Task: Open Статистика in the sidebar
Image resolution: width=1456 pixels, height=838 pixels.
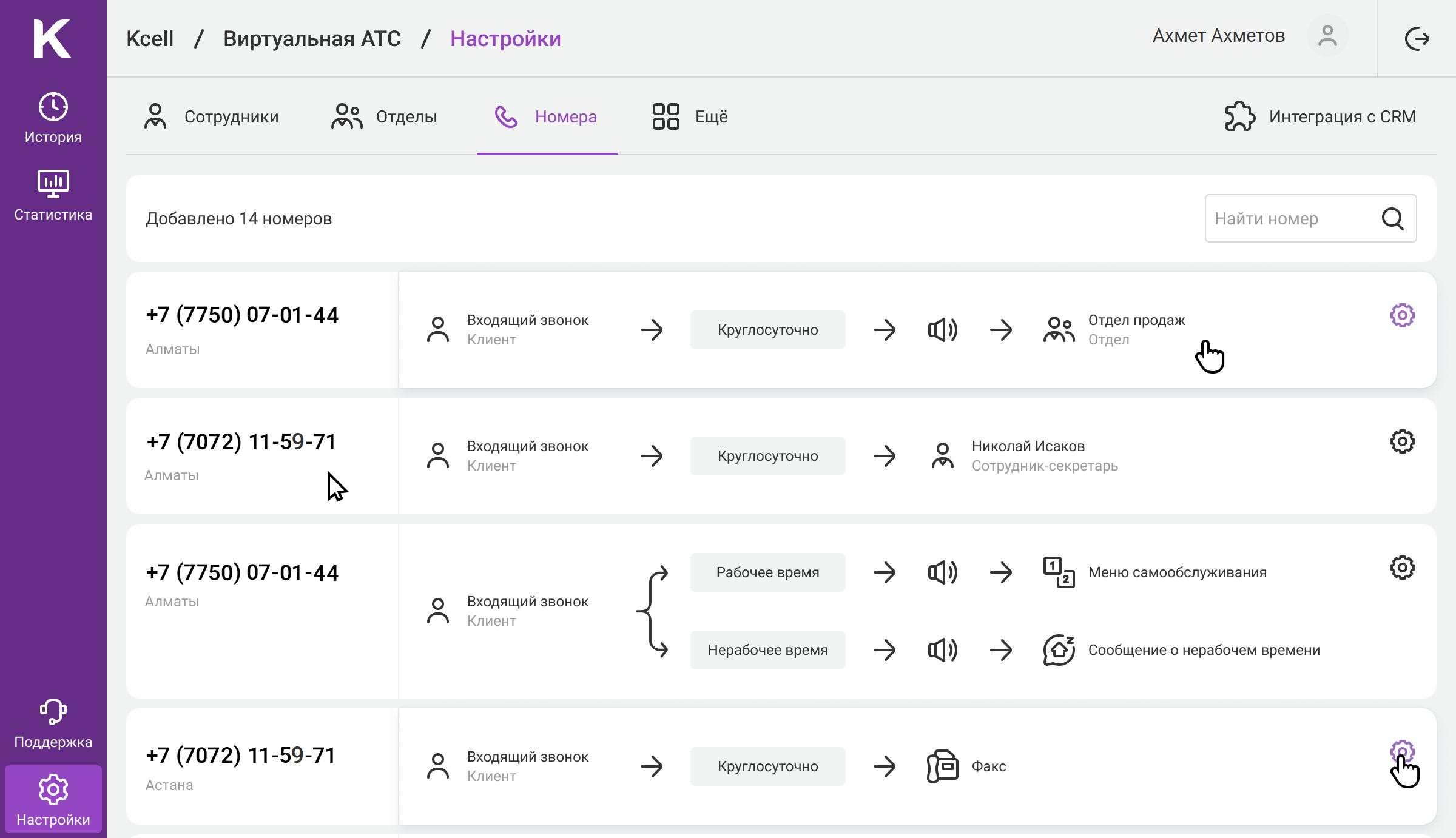Action: coord(53,196)
